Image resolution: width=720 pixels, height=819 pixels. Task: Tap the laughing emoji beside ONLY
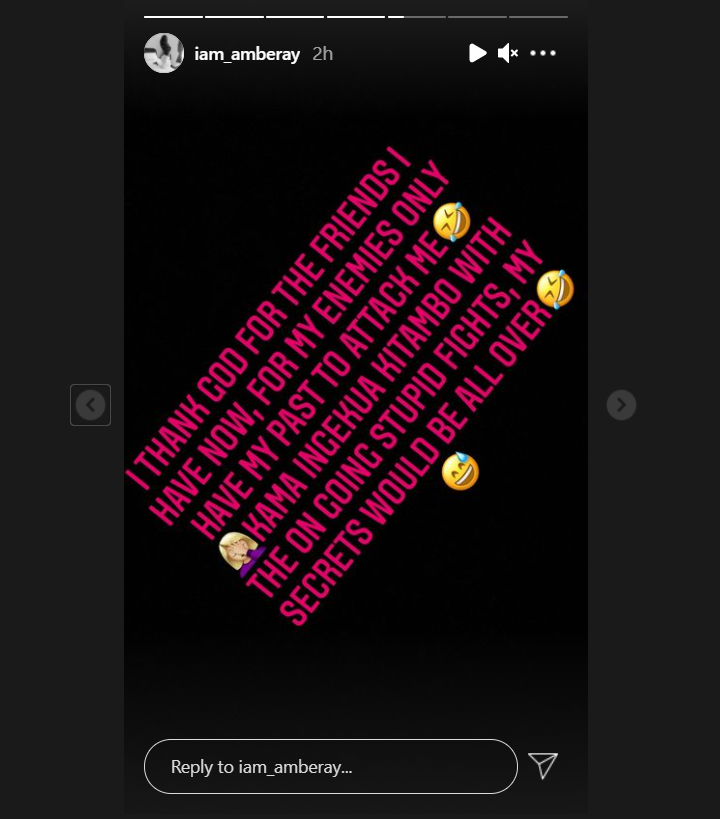coord(451,221)
